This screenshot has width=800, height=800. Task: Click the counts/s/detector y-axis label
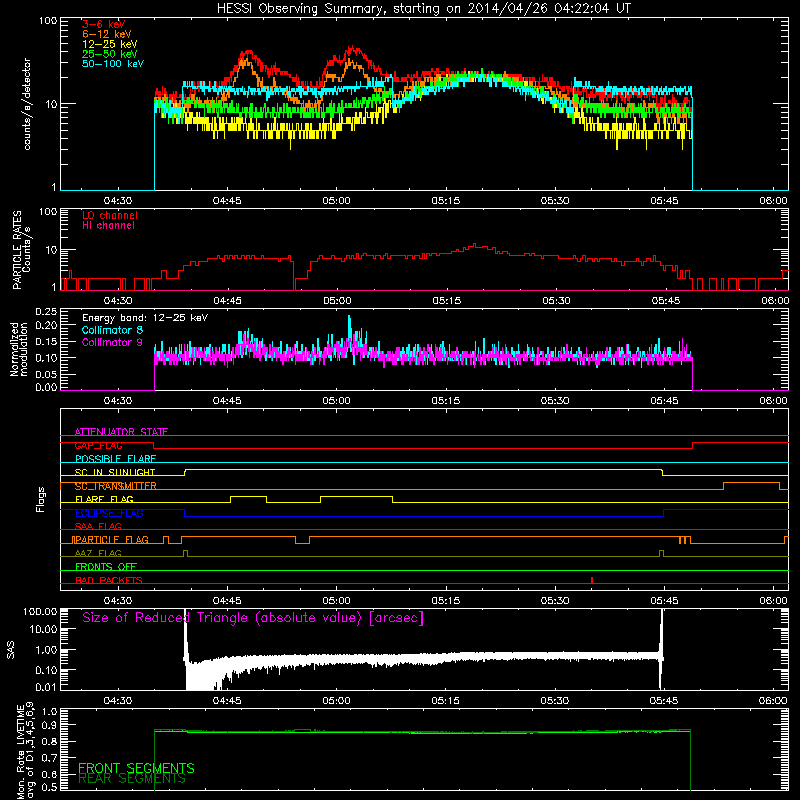tap(27, 104)
